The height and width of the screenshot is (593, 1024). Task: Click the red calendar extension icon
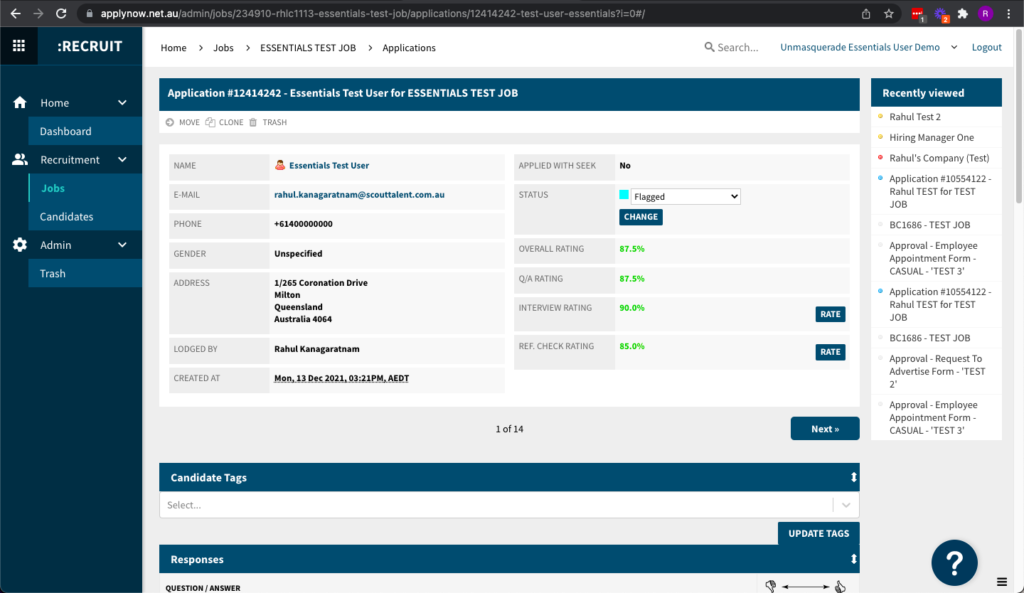point(917,14)
